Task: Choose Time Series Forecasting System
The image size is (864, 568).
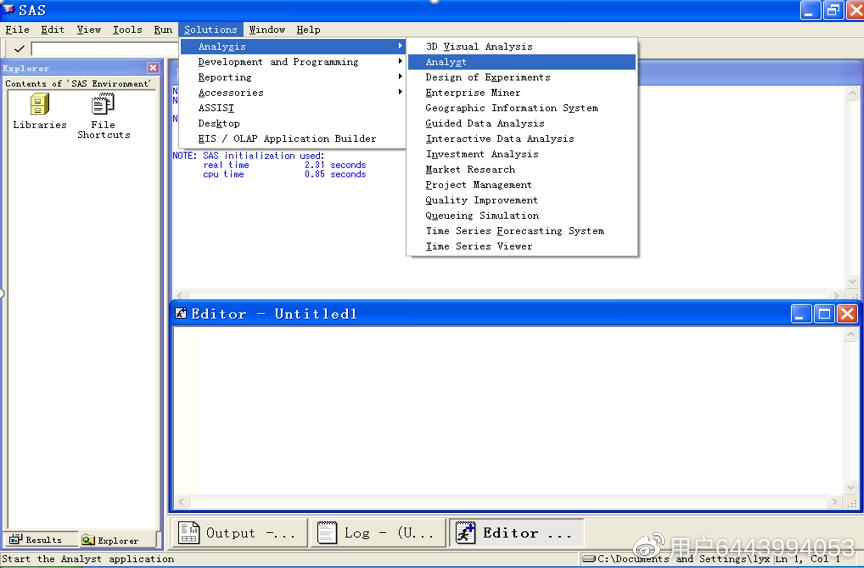Action: point(515,231)
